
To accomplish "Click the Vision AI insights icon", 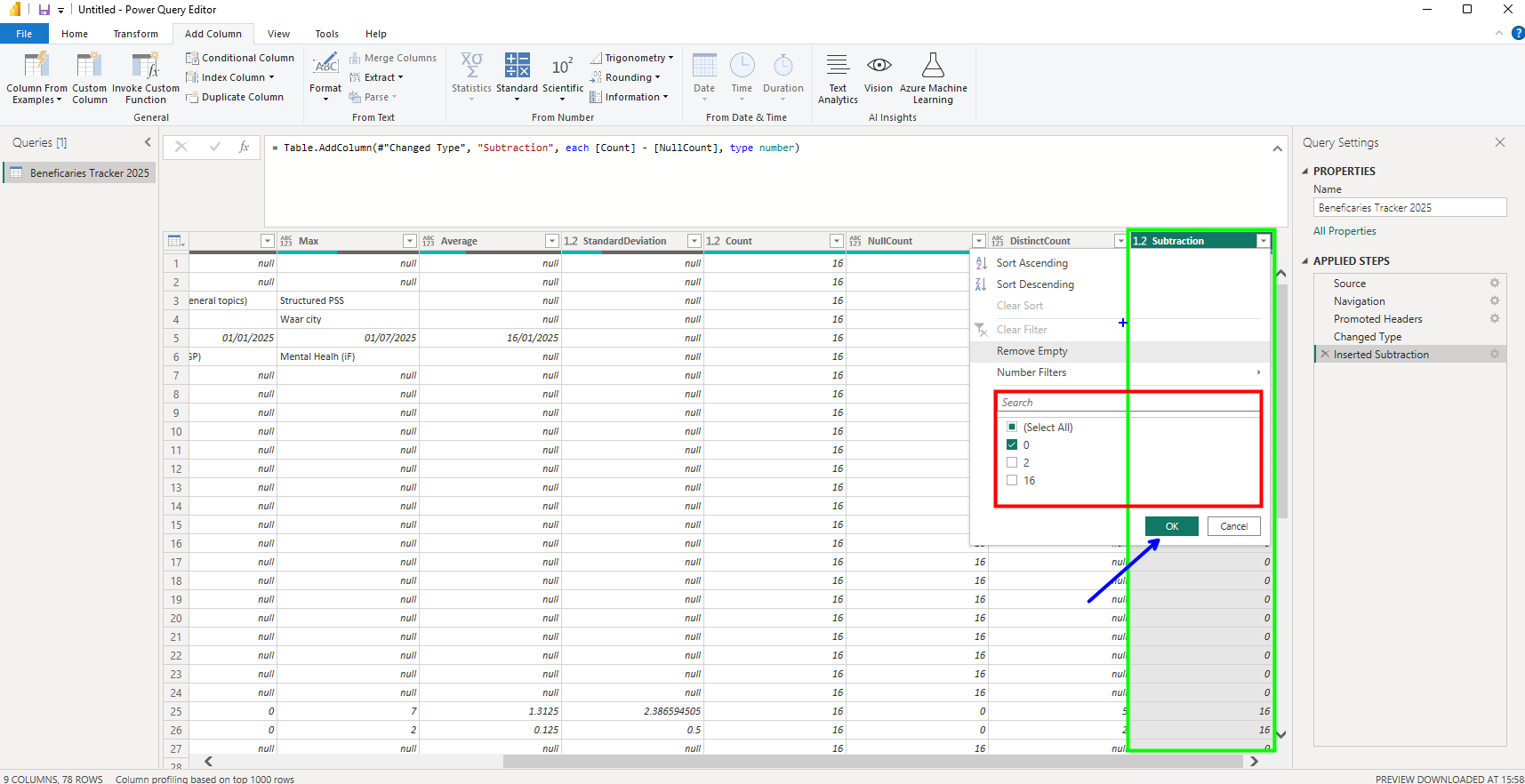I will 879,67.
